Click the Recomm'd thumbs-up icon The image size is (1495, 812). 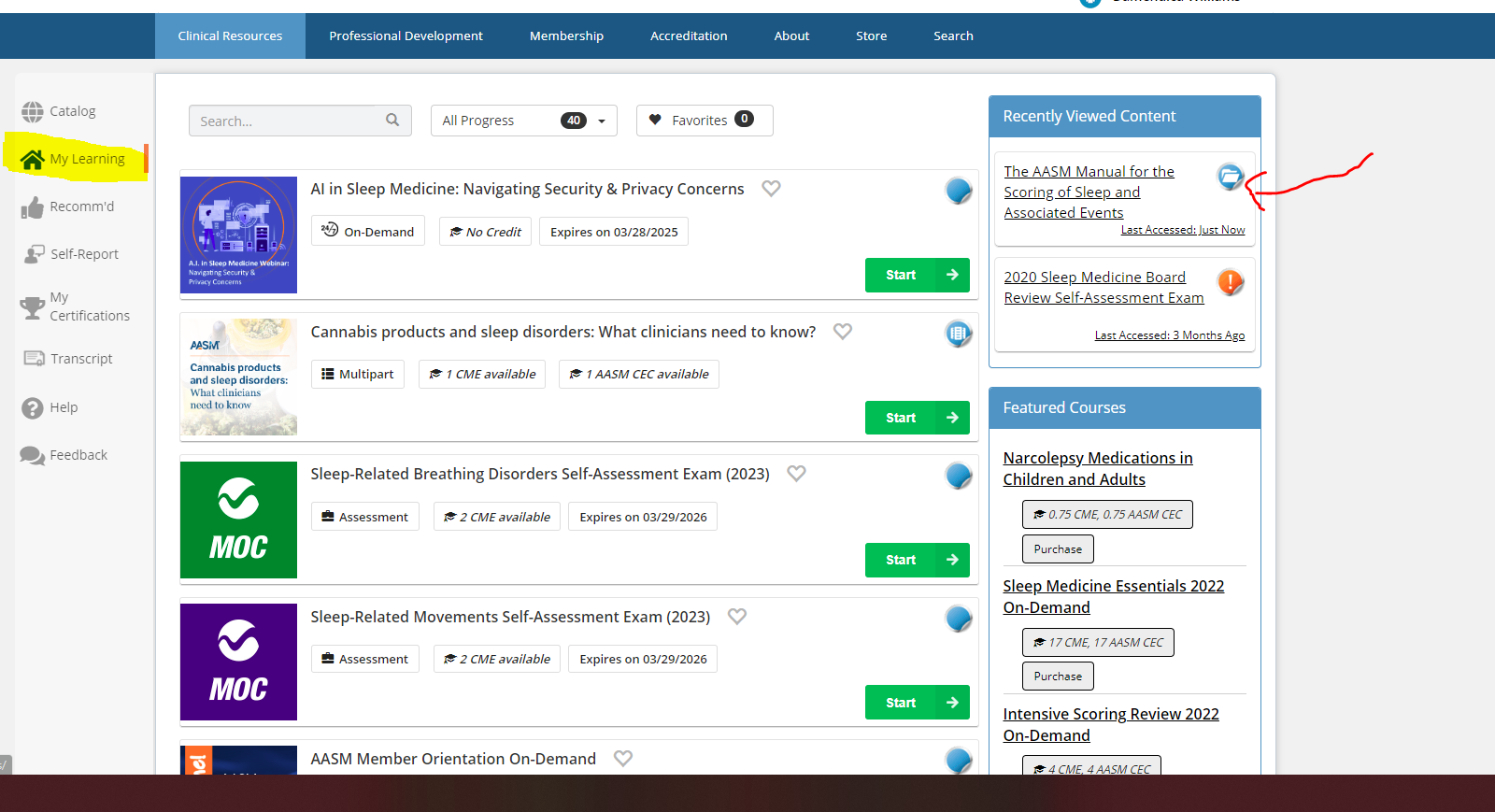point(33,207)
